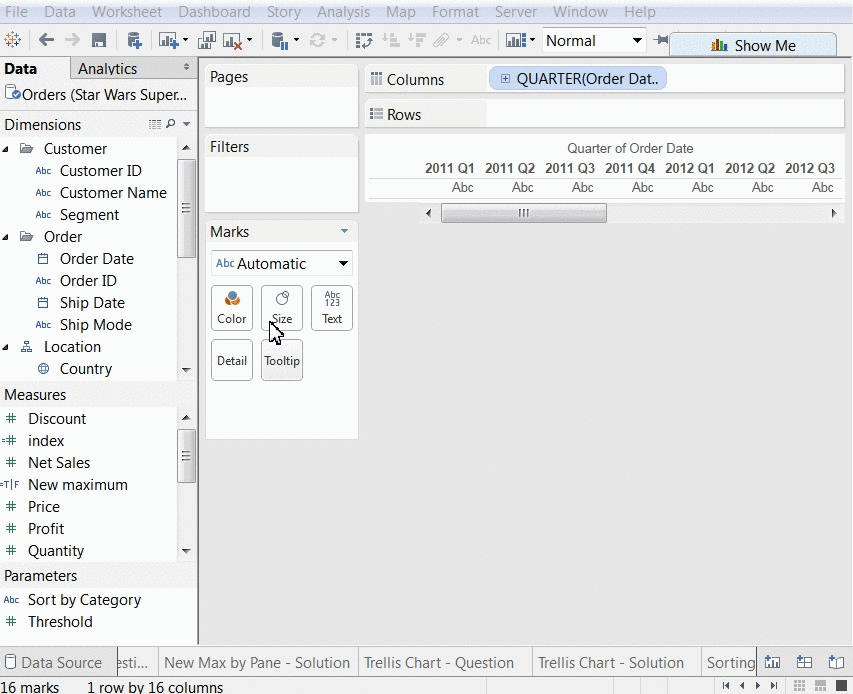Screen dimensions: 853x694
Task: Collapse the Customer folder
Action: [x=5, y=149]
